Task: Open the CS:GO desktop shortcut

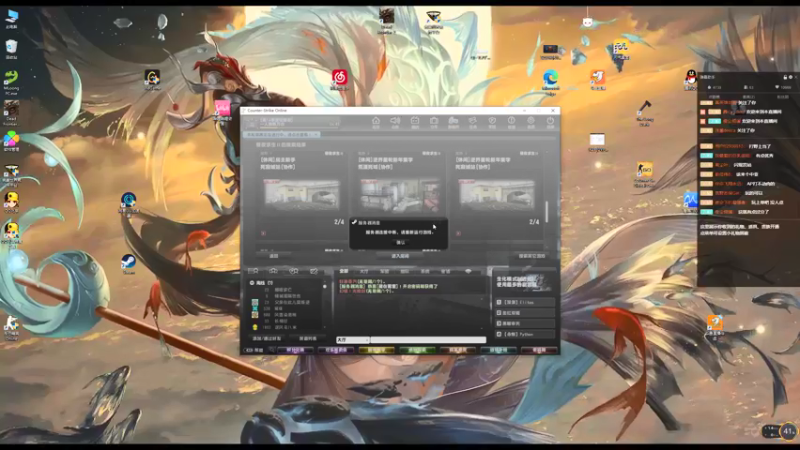Action: point(644,173)
